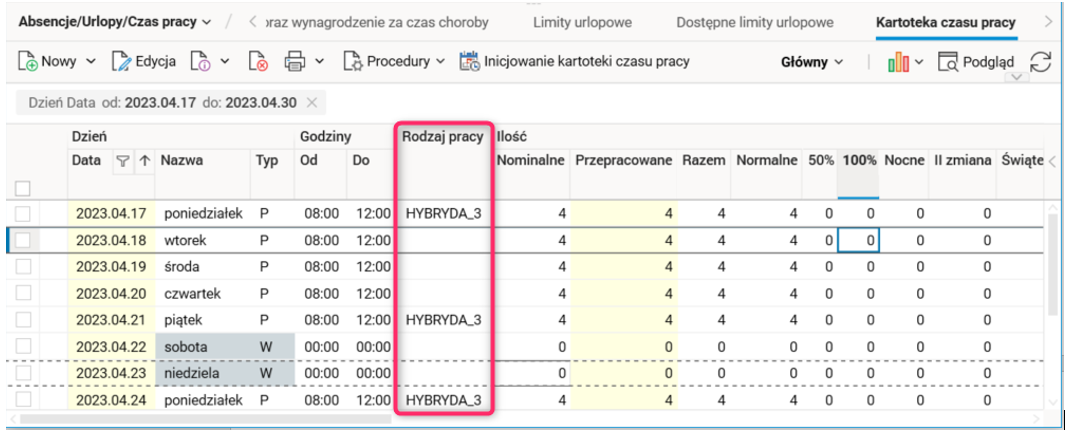The width and height of the screenshot is (1071, 437).
Task: Click the Nowy document icon
Action: tap(27, 61)
